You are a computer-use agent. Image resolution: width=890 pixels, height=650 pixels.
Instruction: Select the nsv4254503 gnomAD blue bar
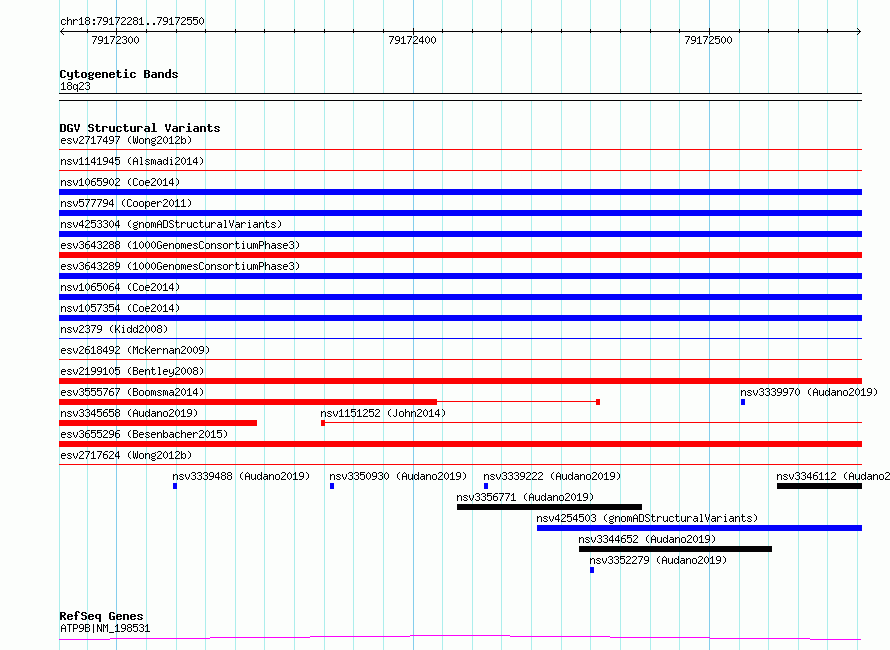pos(699,528)
